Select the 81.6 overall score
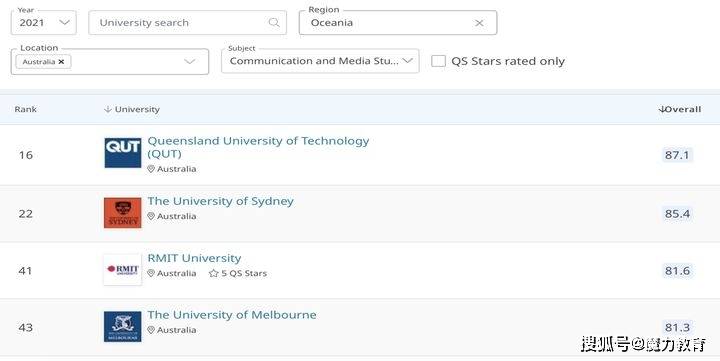 [x=677, y=271]
